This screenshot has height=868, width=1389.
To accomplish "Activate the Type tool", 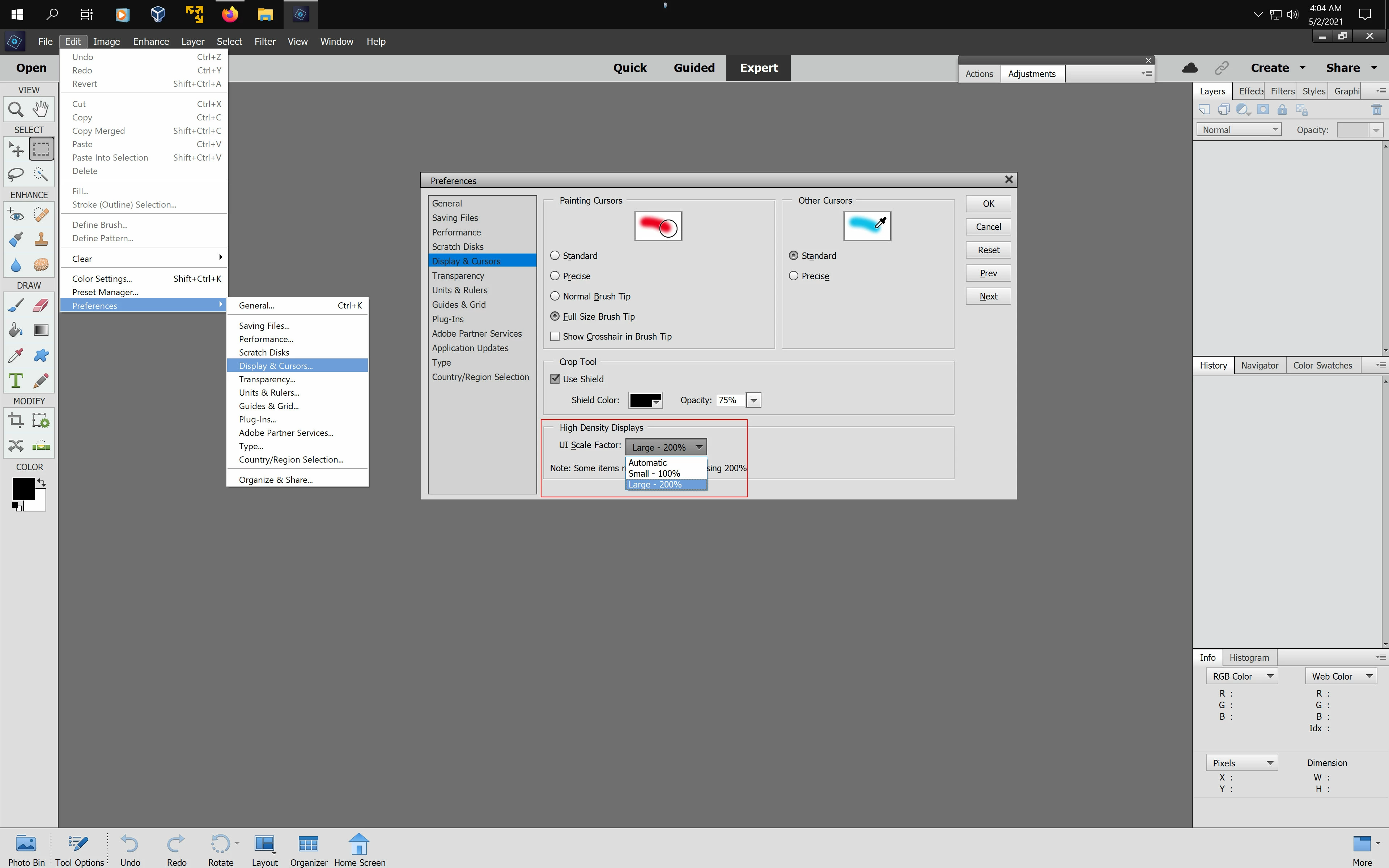I will 16,380.
